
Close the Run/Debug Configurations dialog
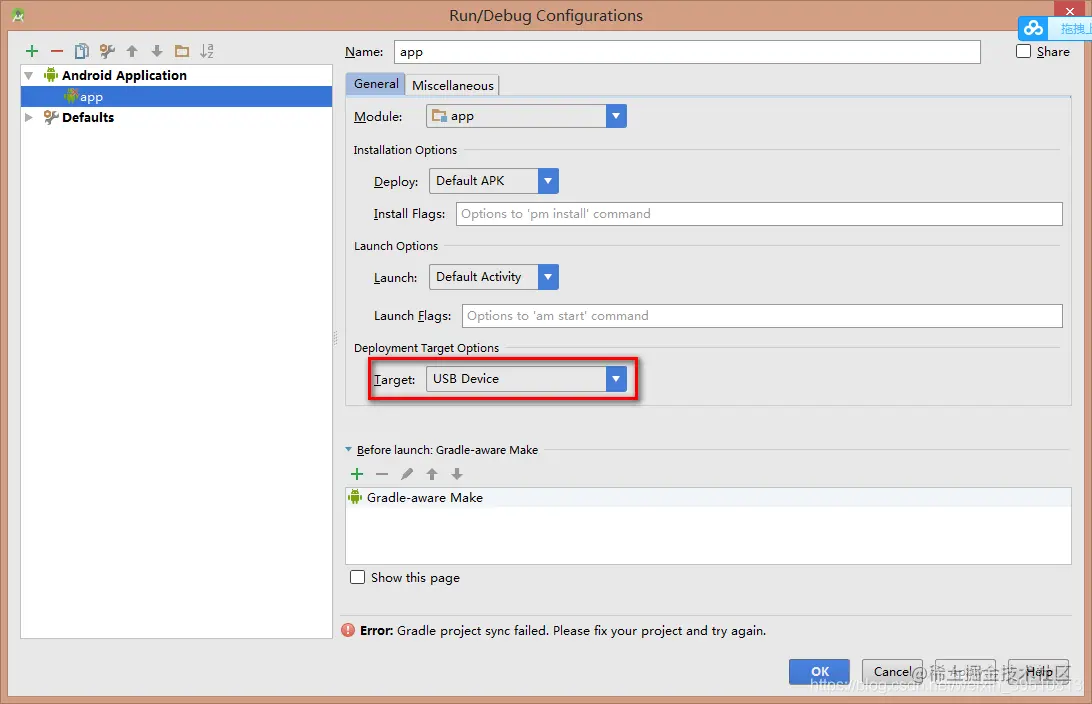click(x=1070, y=11)
